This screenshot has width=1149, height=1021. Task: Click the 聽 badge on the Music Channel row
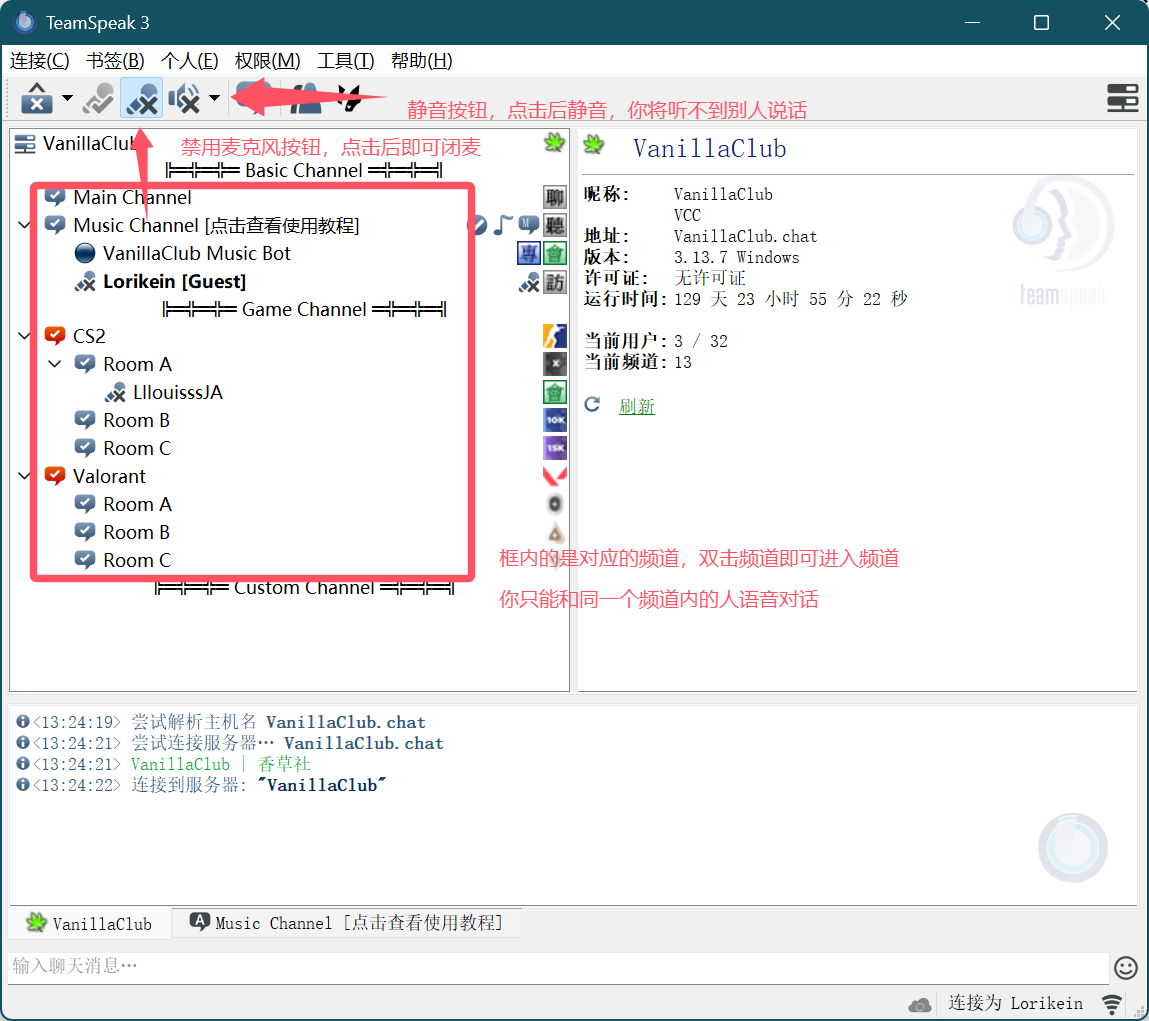pyautogui.click(x=555, y=225)
